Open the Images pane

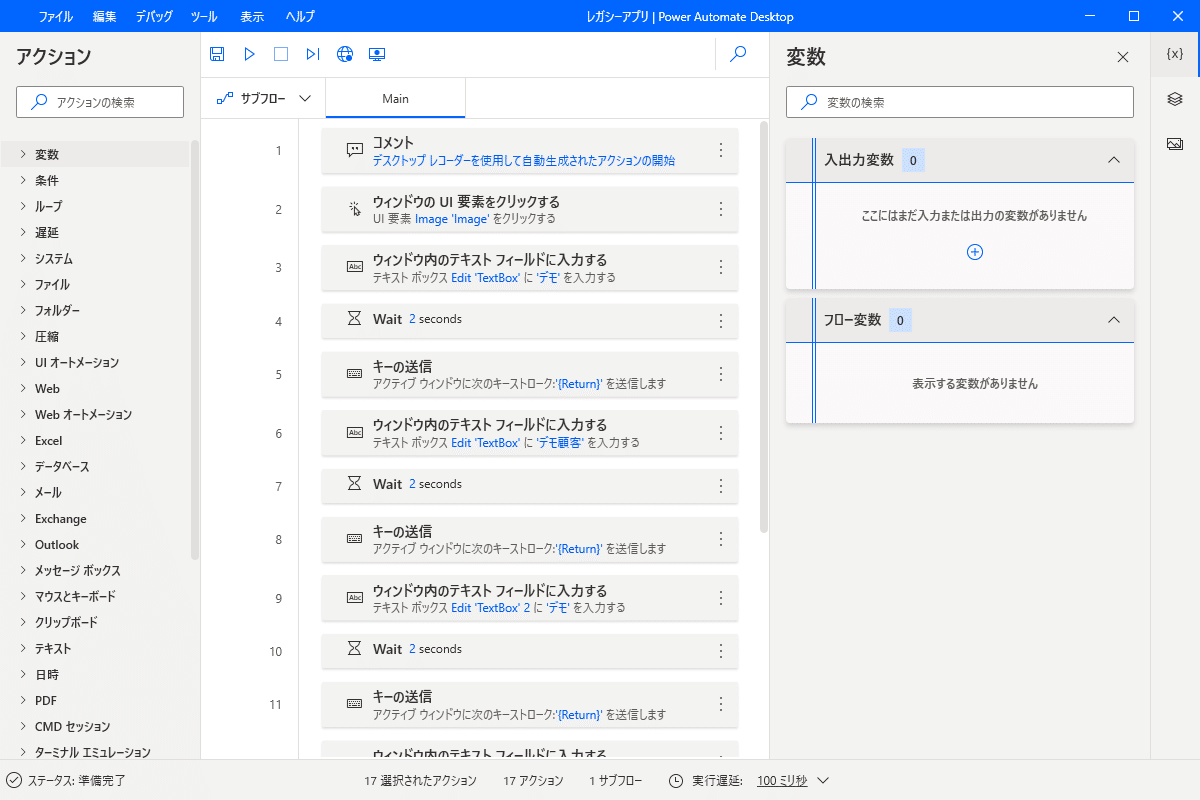point(1174,144)
